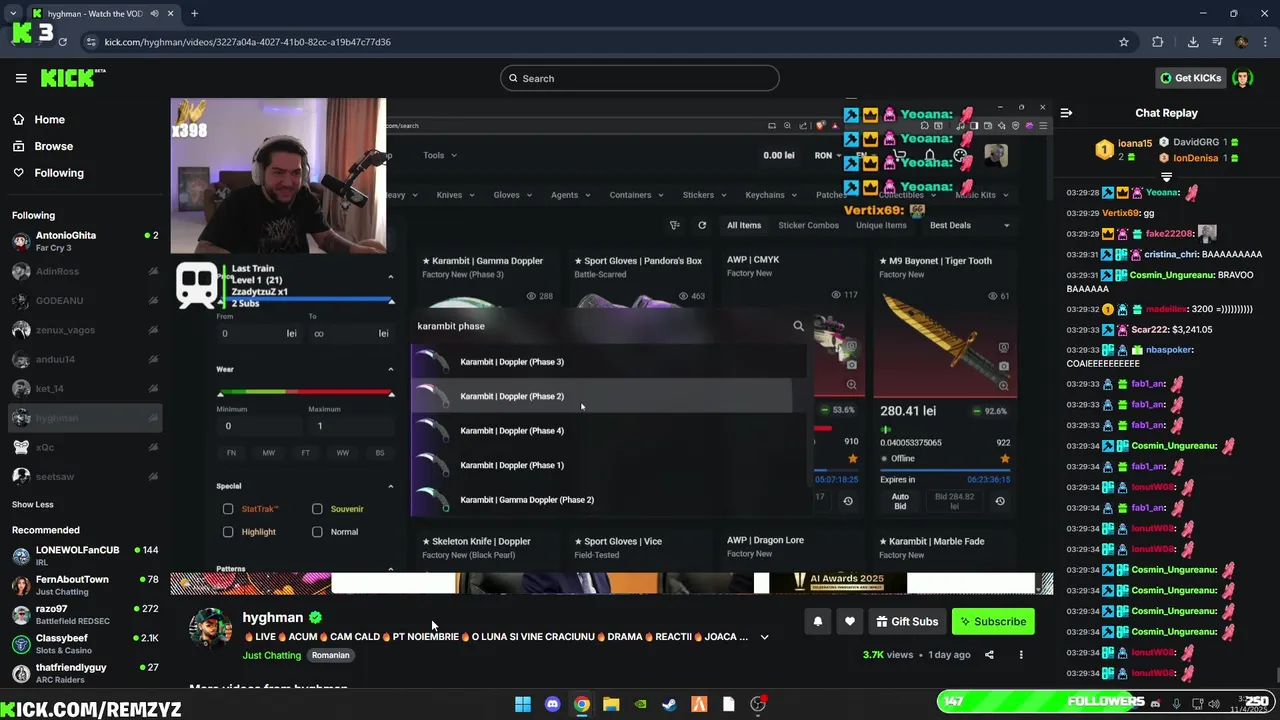The height and width of the screenshot is (720, 1280).
Task: Open the user profile avatar menu
Action: 1243,78
